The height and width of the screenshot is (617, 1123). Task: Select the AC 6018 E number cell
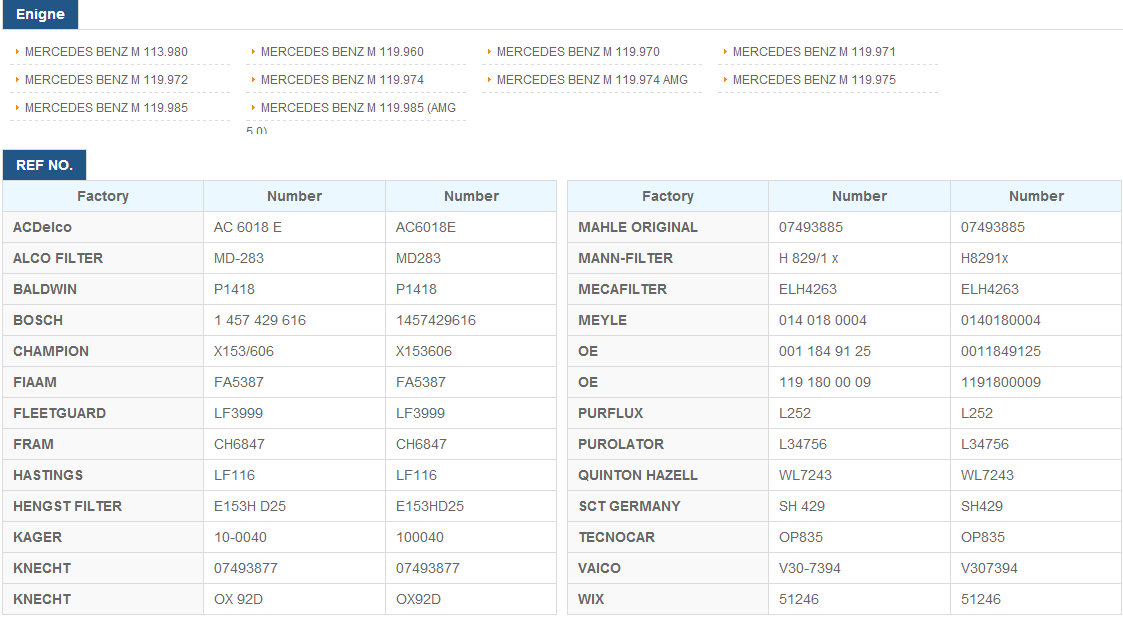coord(294,227)
